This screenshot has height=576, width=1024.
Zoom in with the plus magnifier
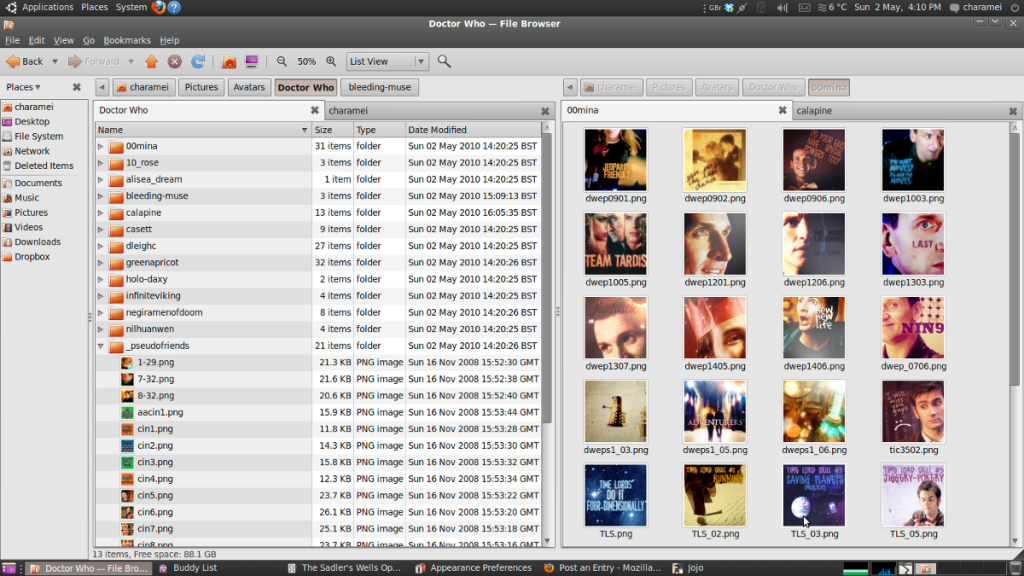pyautogui.click(x=331, y=61)
